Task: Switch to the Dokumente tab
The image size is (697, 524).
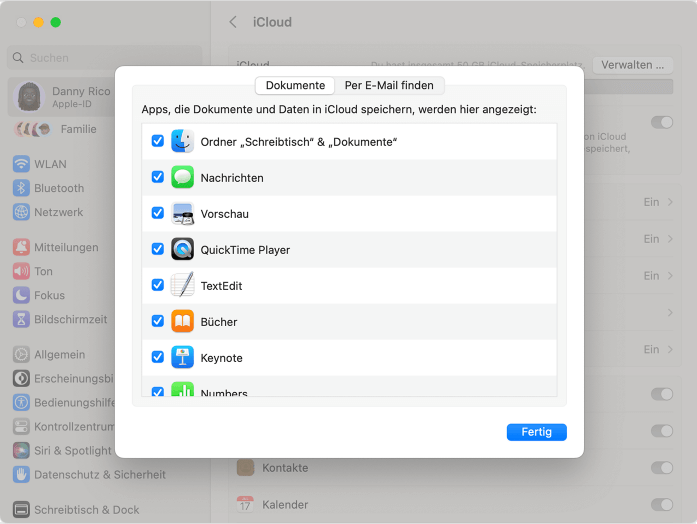Action: [295, 86]
